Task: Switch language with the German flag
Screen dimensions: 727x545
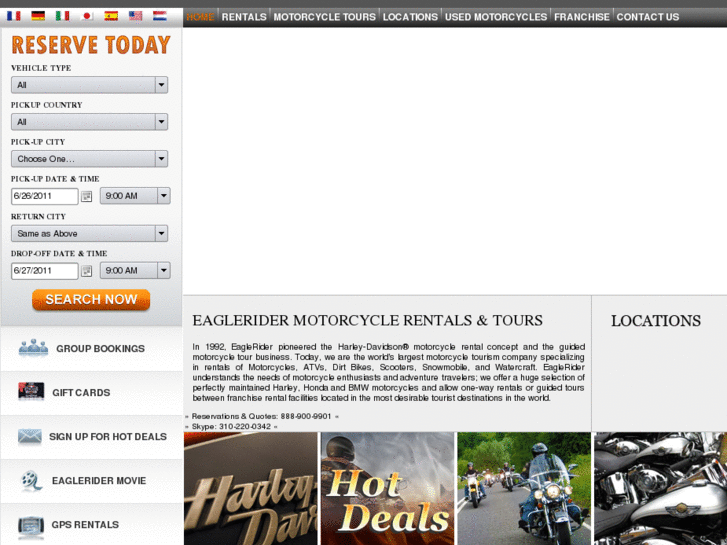Action: [38, 16]
